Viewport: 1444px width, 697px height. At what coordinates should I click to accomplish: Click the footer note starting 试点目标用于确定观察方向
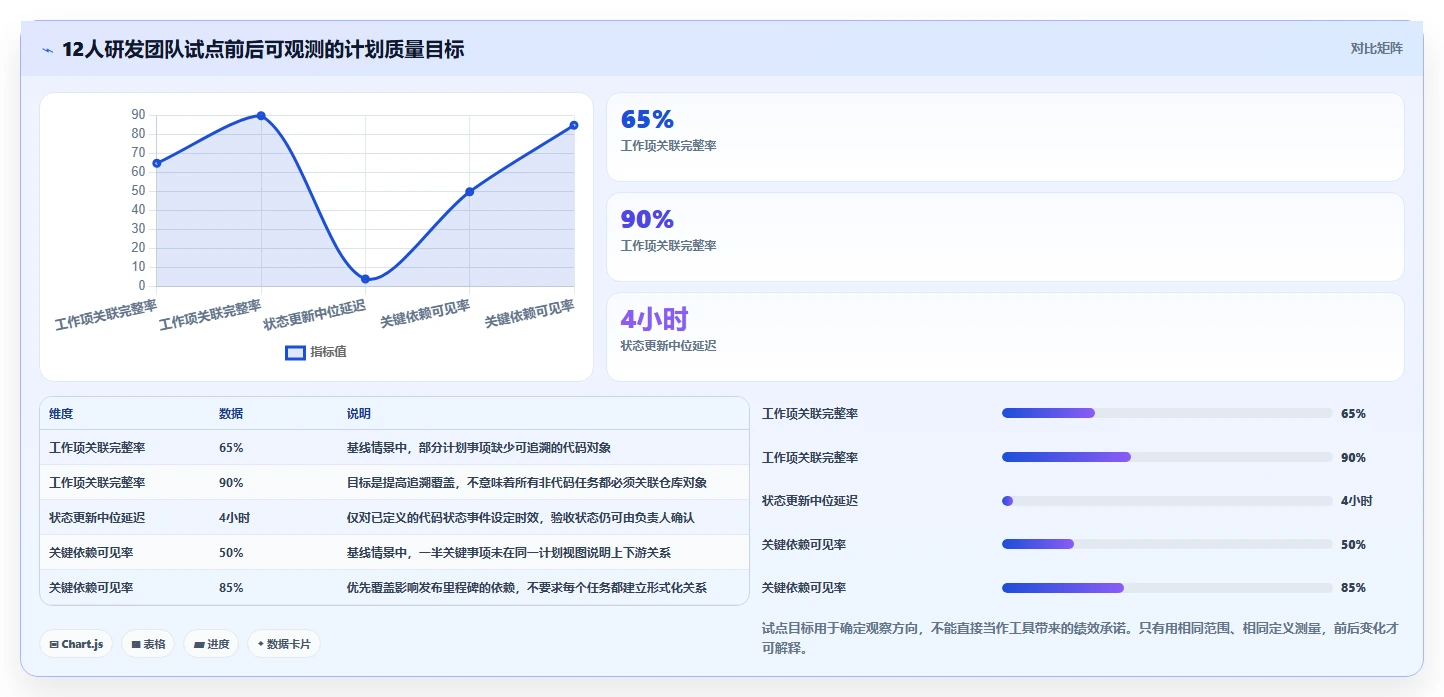[1080, 638]
